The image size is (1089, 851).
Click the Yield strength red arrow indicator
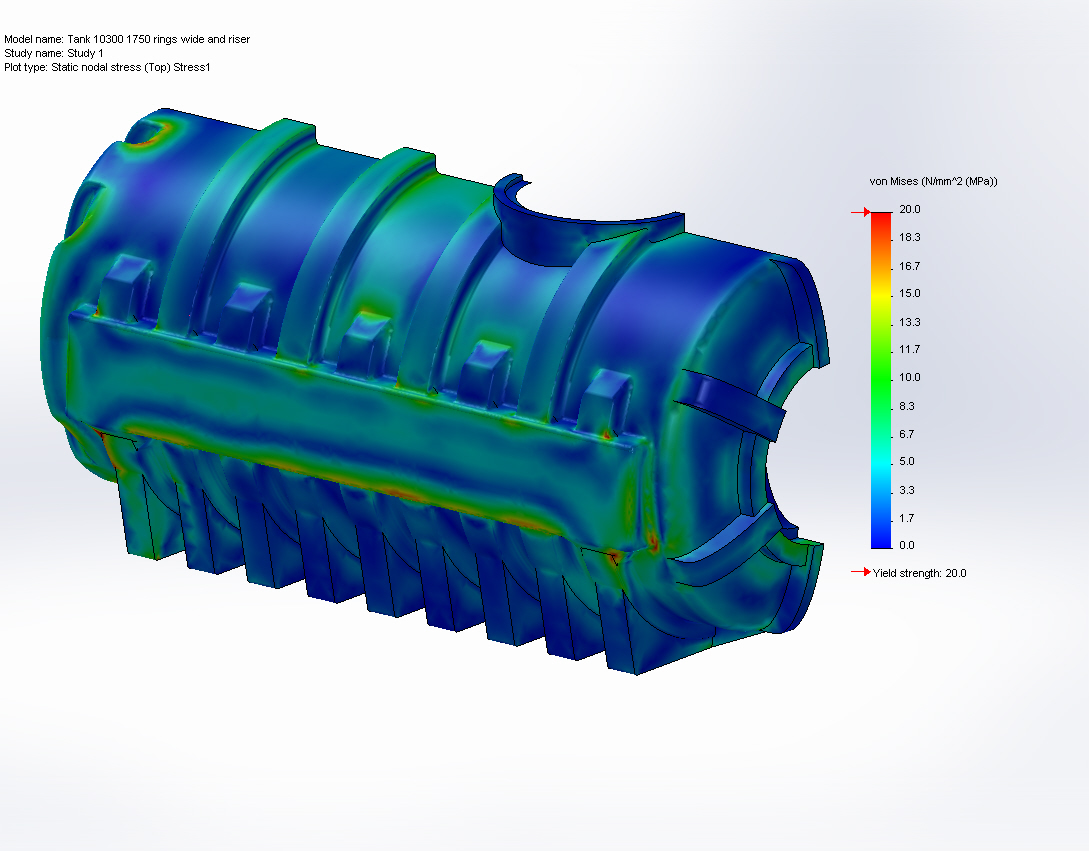pyautogui.click(x=860, y=573)
